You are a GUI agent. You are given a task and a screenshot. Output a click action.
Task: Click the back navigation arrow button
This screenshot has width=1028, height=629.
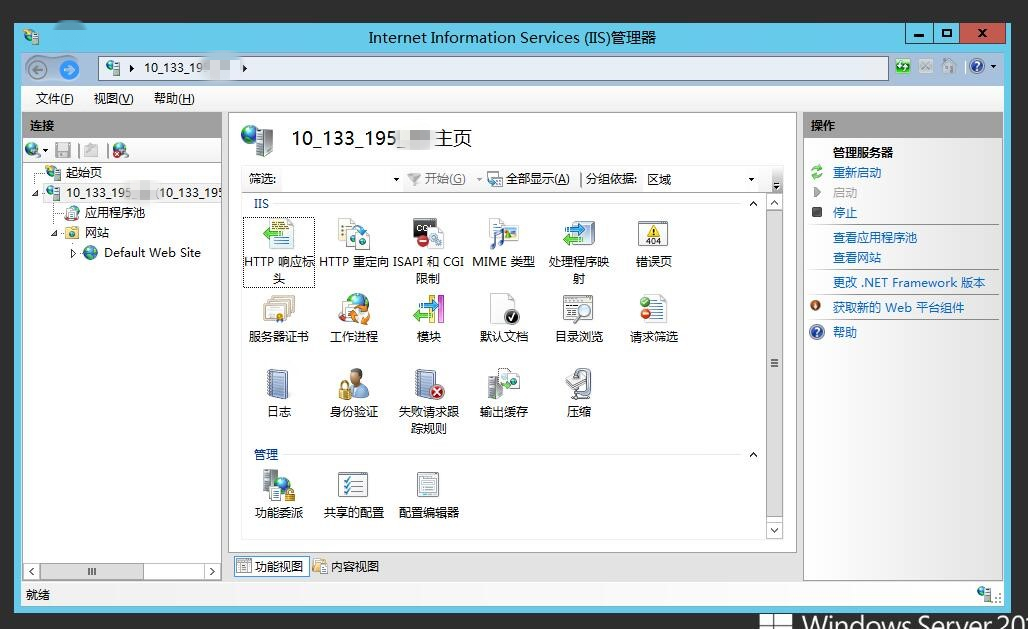[x=37, y=69]
